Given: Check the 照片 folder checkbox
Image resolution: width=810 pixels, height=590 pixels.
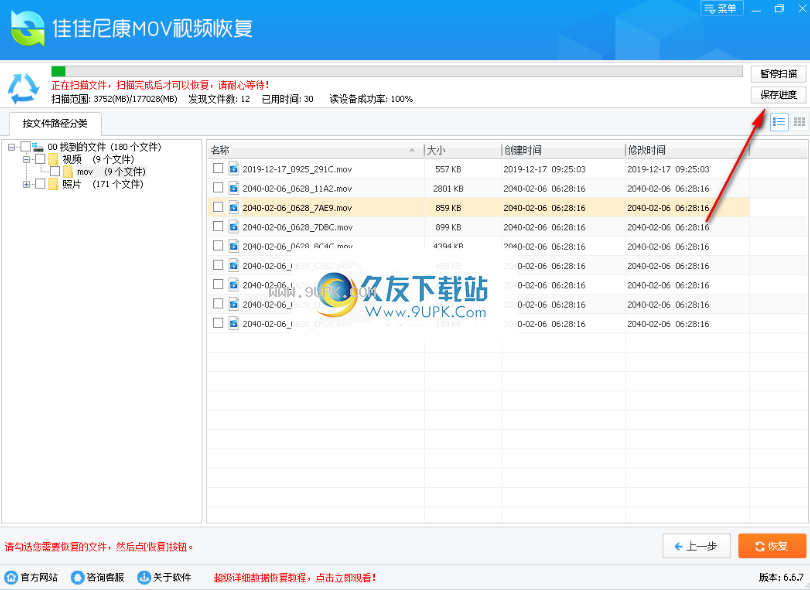Looking at the screenshot, I should [x=40, y=183].
